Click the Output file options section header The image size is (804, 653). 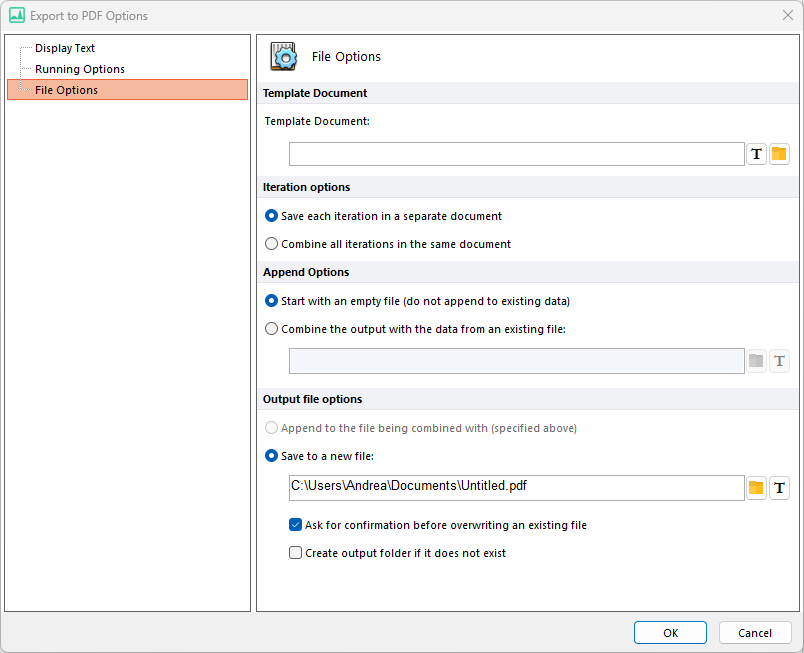click(528, 399)
